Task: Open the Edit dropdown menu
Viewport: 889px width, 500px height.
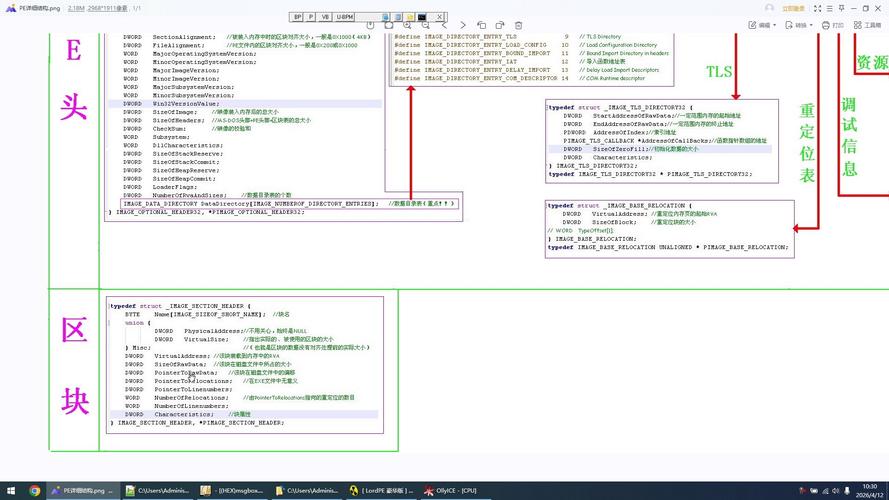Action: (x=762, y=25)
